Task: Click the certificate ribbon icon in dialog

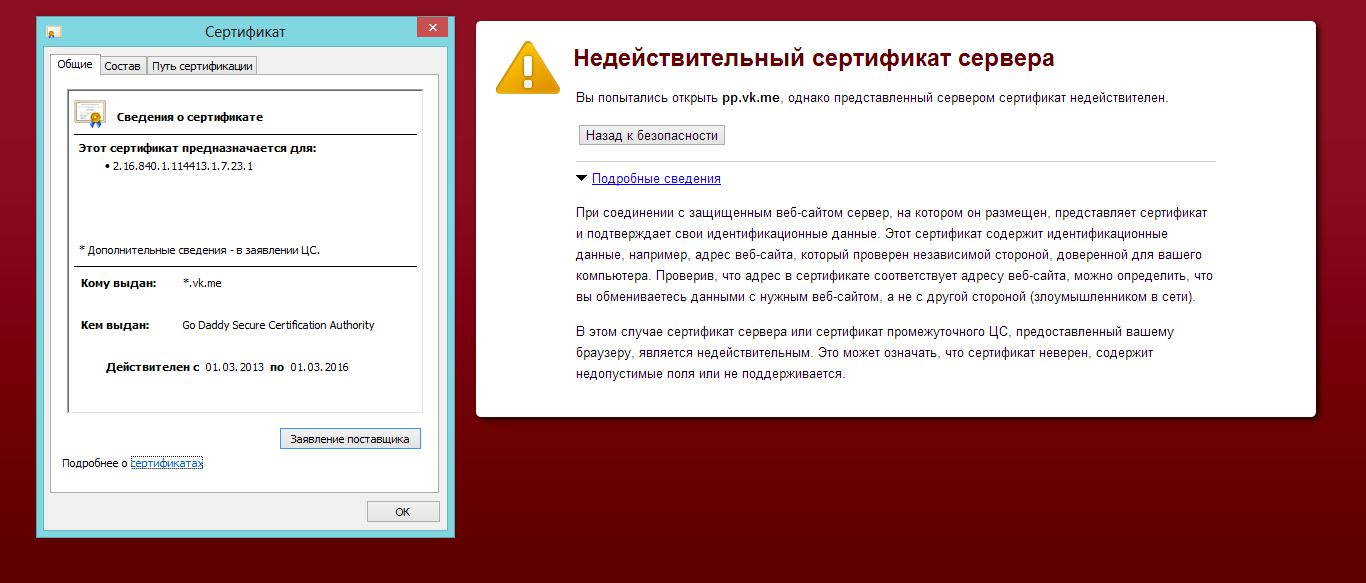Action: coord(90,114)
